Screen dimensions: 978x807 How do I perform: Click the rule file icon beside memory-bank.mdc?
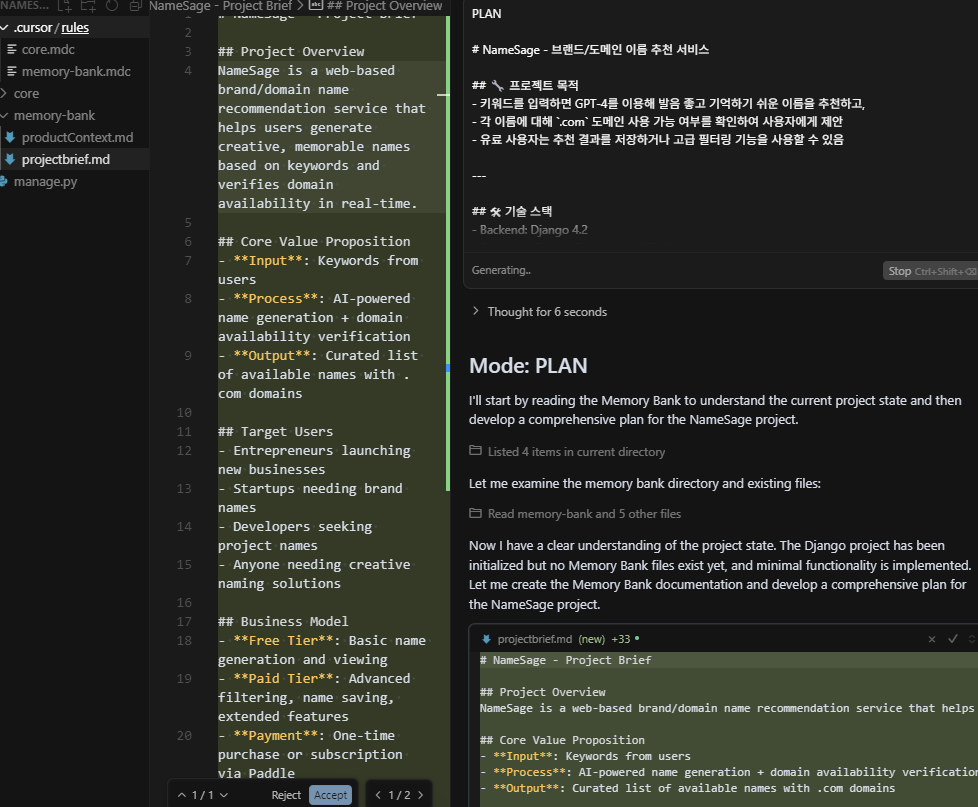[11, 72]
